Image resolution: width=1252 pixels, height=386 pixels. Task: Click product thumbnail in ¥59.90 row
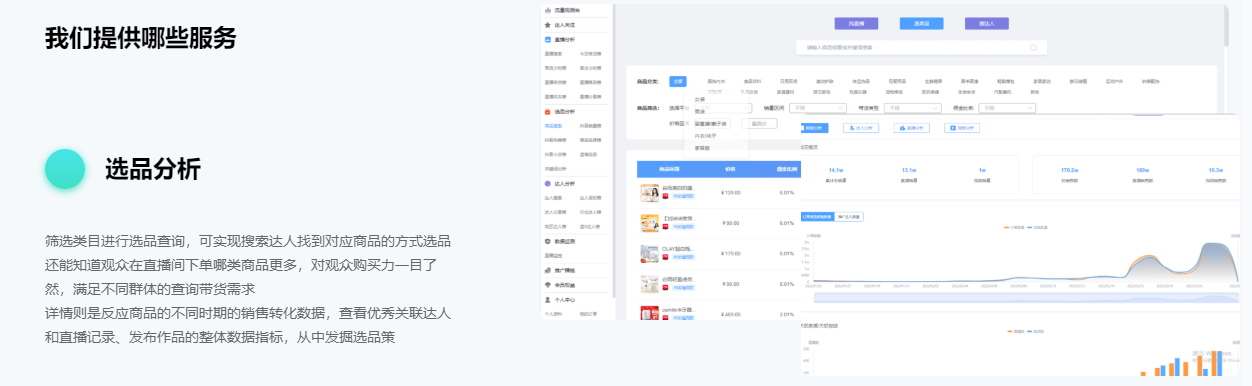click(x=649, y=284)
